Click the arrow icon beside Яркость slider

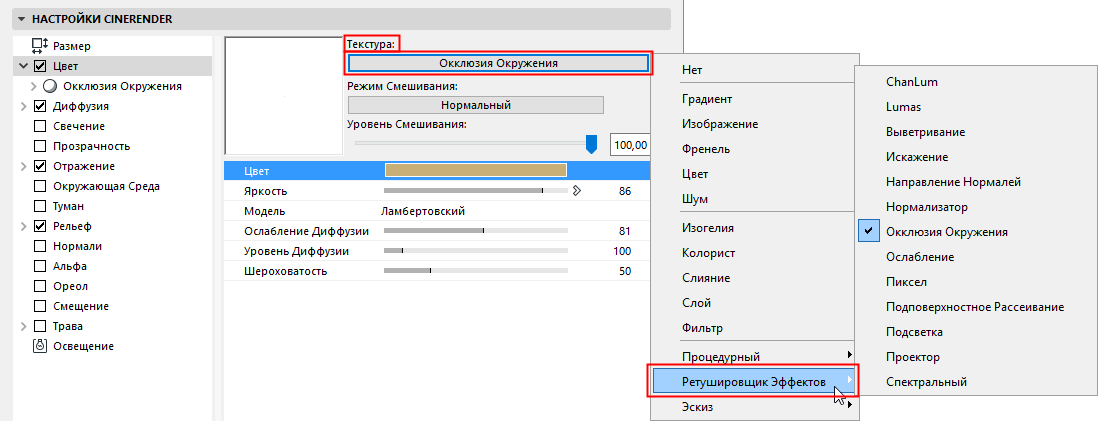click(576, 190)
